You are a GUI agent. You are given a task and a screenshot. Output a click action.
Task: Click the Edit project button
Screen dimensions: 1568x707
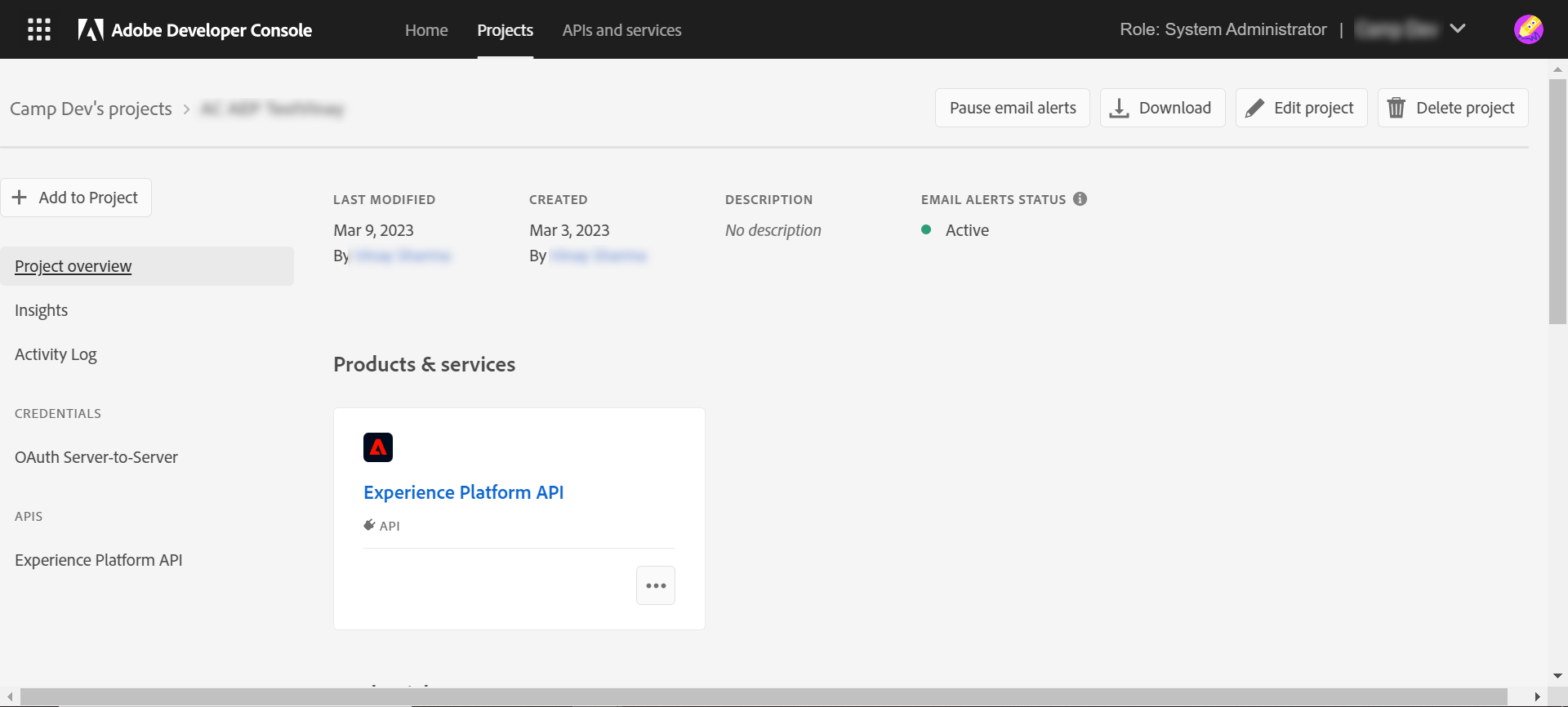1301,108
